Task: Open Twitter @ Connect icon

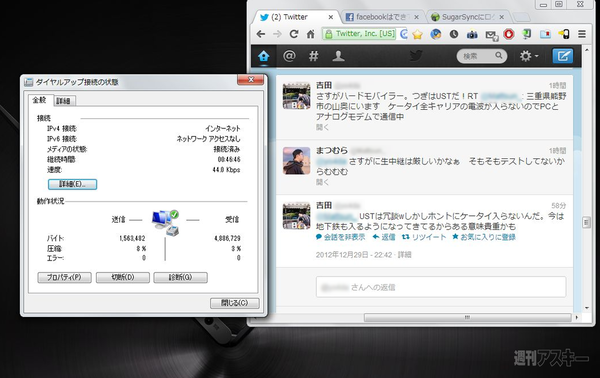Action: (x=289, y=56)
